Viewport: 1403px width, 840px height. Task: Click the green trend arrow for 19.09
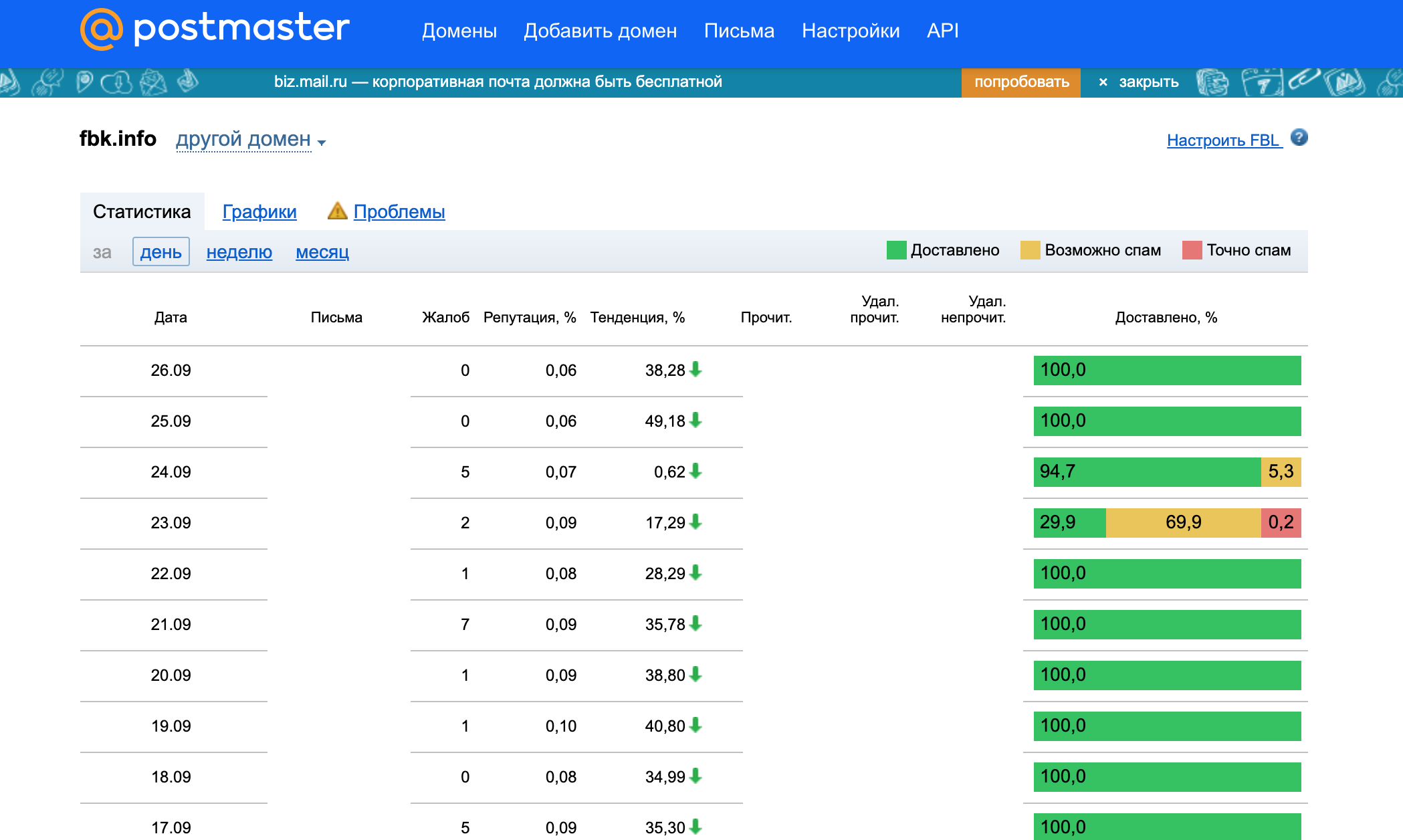pos(695,725)
